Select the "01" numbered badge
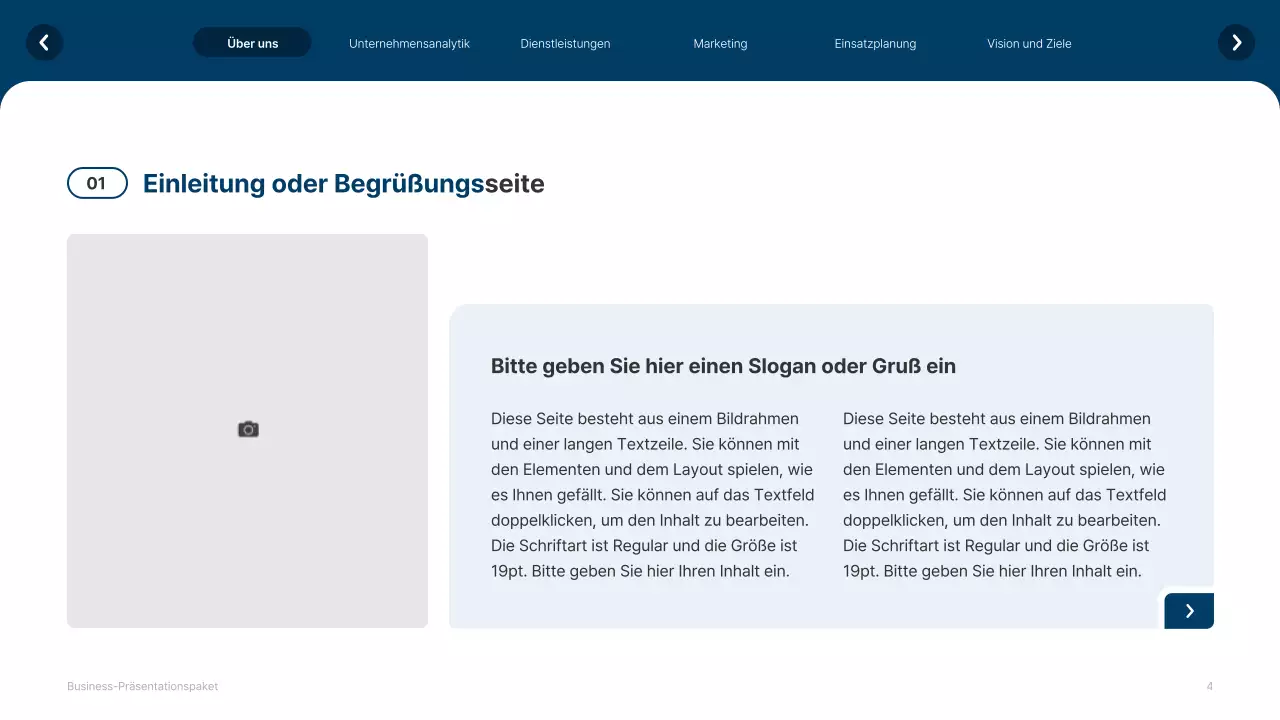The width and height of the screenshot is (1280, 720). tap(97, 183)
